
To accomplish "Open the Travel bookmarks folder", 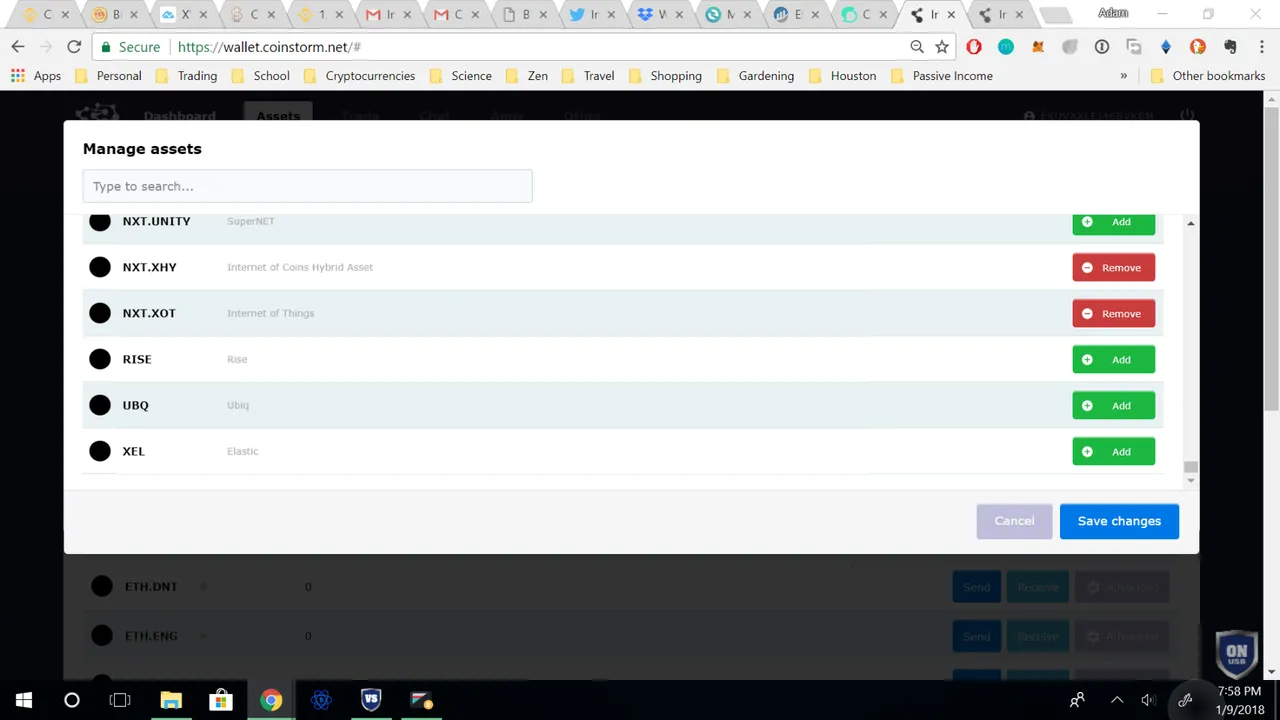I will click(x=588, y=76).
